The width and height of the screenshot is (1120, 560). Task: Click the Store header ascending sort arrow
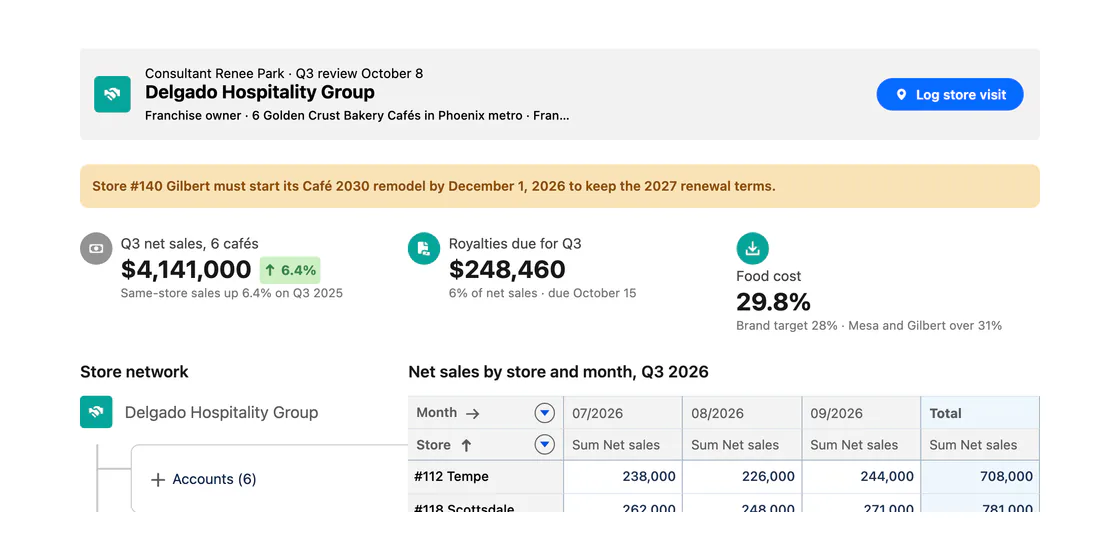pyautogui.click(x=466, y=445)
